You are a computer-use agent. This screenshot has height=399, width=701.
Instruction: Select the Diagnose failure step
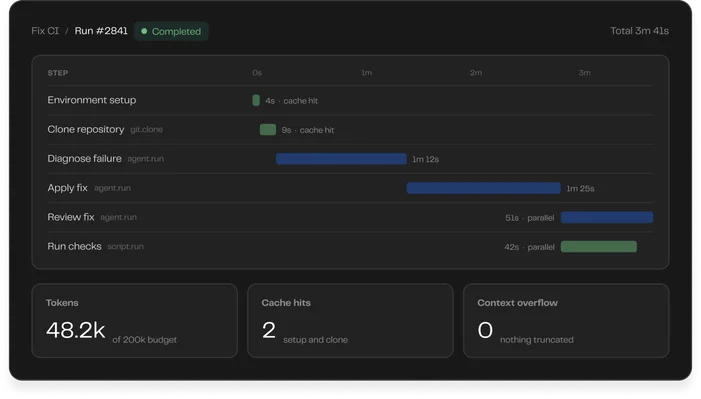click(84, 159)
